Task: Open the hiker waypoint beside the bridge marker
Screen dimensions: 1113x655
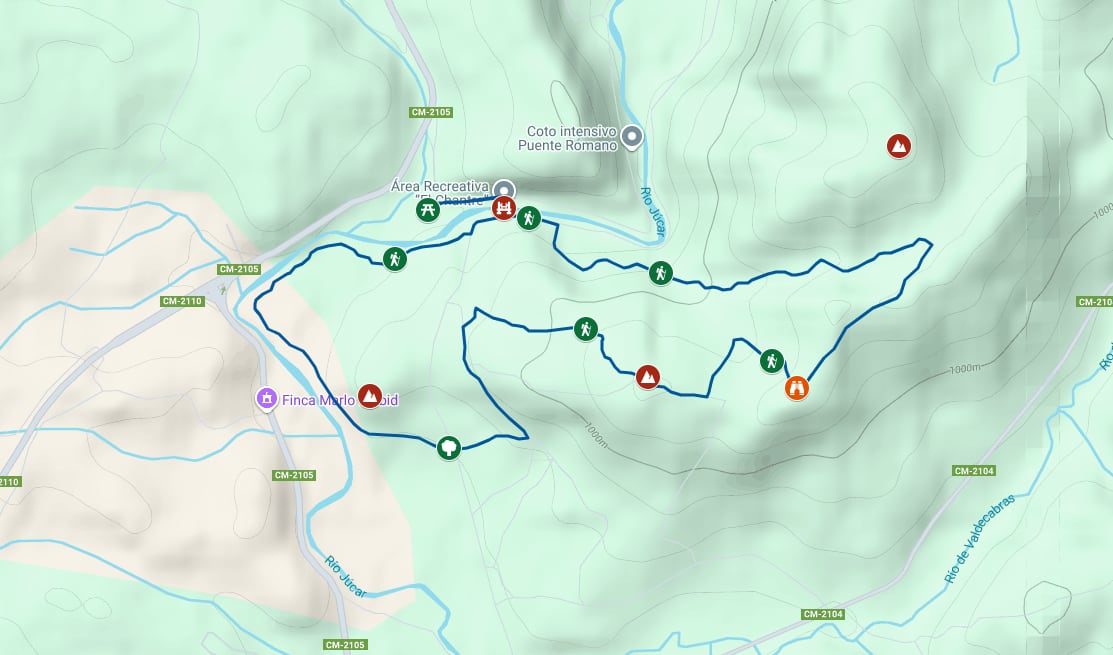Action: point(529,218)
